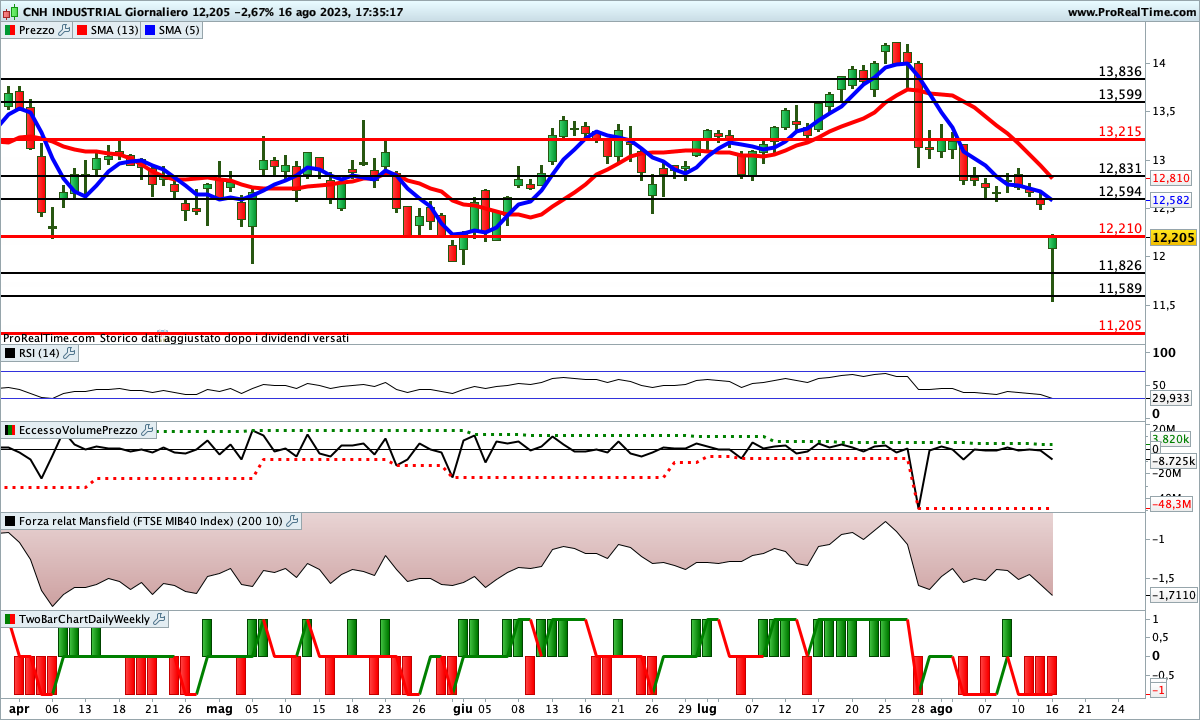Click the 29,933 RSI value tag
This screenshot has height=720, width=1200.
pyautogui.click(x=1172, y=397)
